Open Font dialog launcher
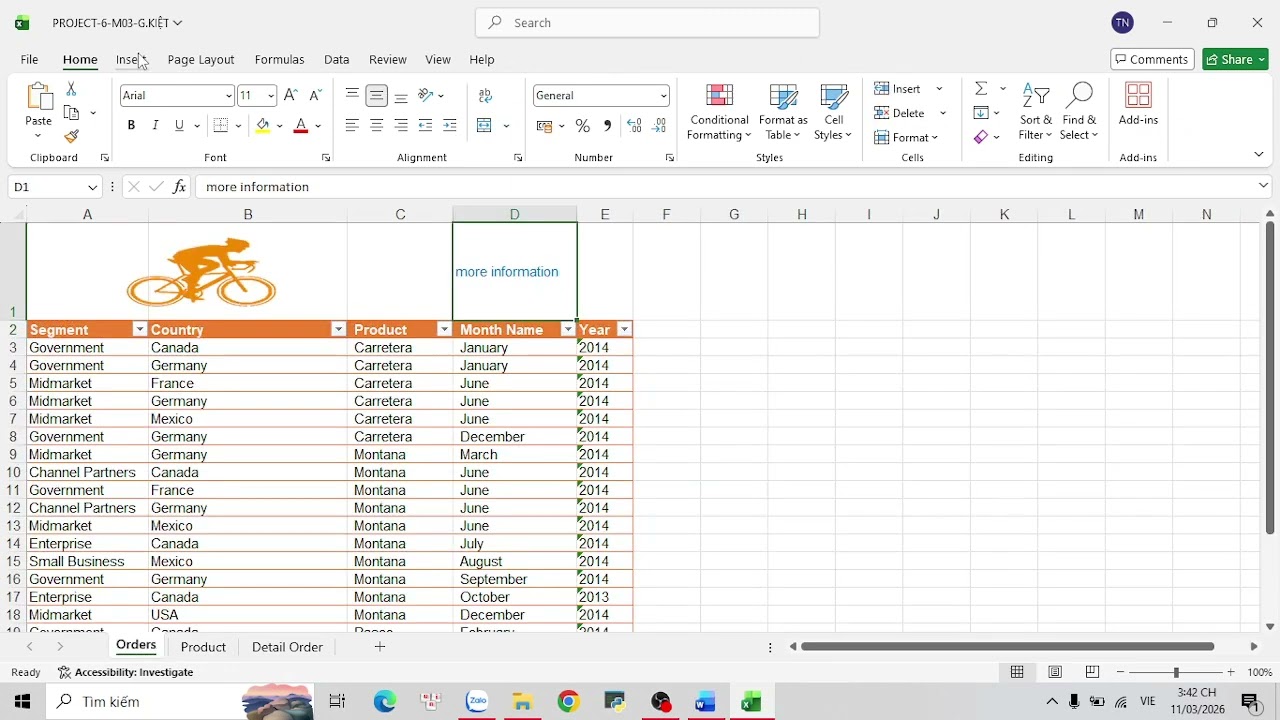The height and width of the screenshot is (720, 1280). [x=326, y=158]
